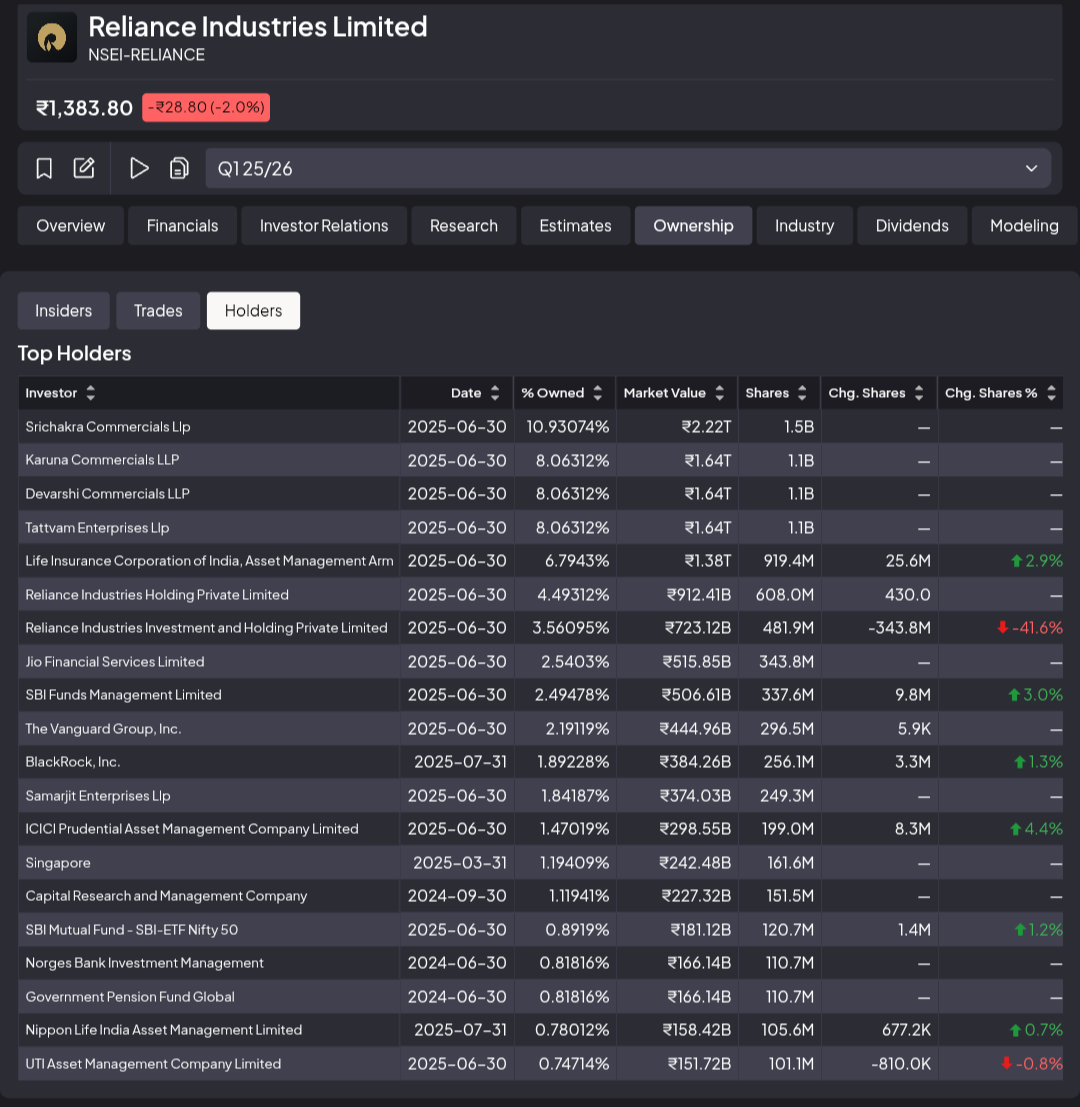1080x1107 pixels.
Task: Select SBI Mutual Fund - SBI-ETF Nifty 50
Action: (x=131, y=931)
